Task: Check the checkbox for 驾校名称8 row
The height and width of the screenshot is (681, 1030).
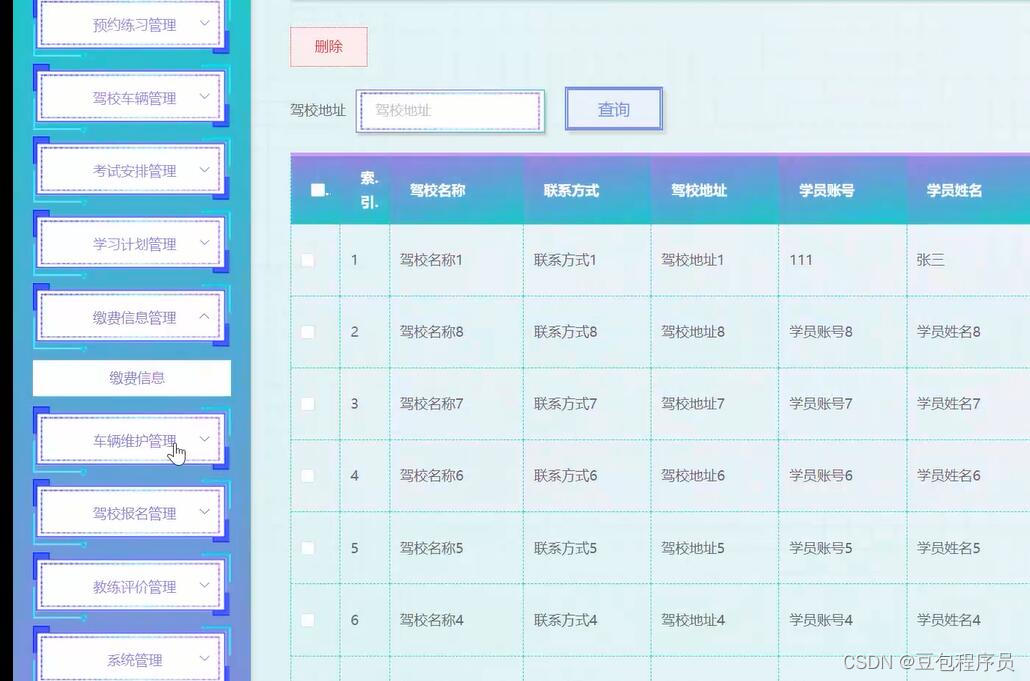Action: click(308, 331)
